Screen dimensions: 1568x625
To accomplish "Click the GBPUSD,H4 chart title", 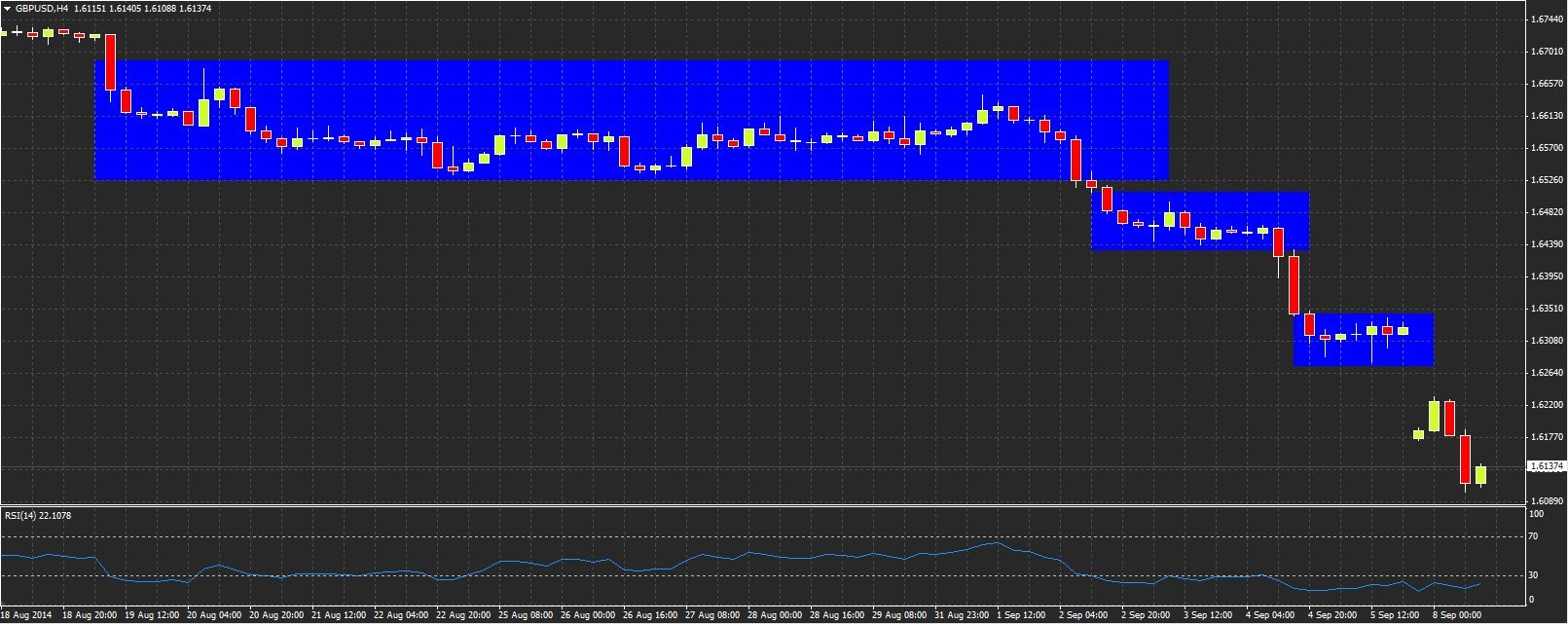I will tap(42, 9).
